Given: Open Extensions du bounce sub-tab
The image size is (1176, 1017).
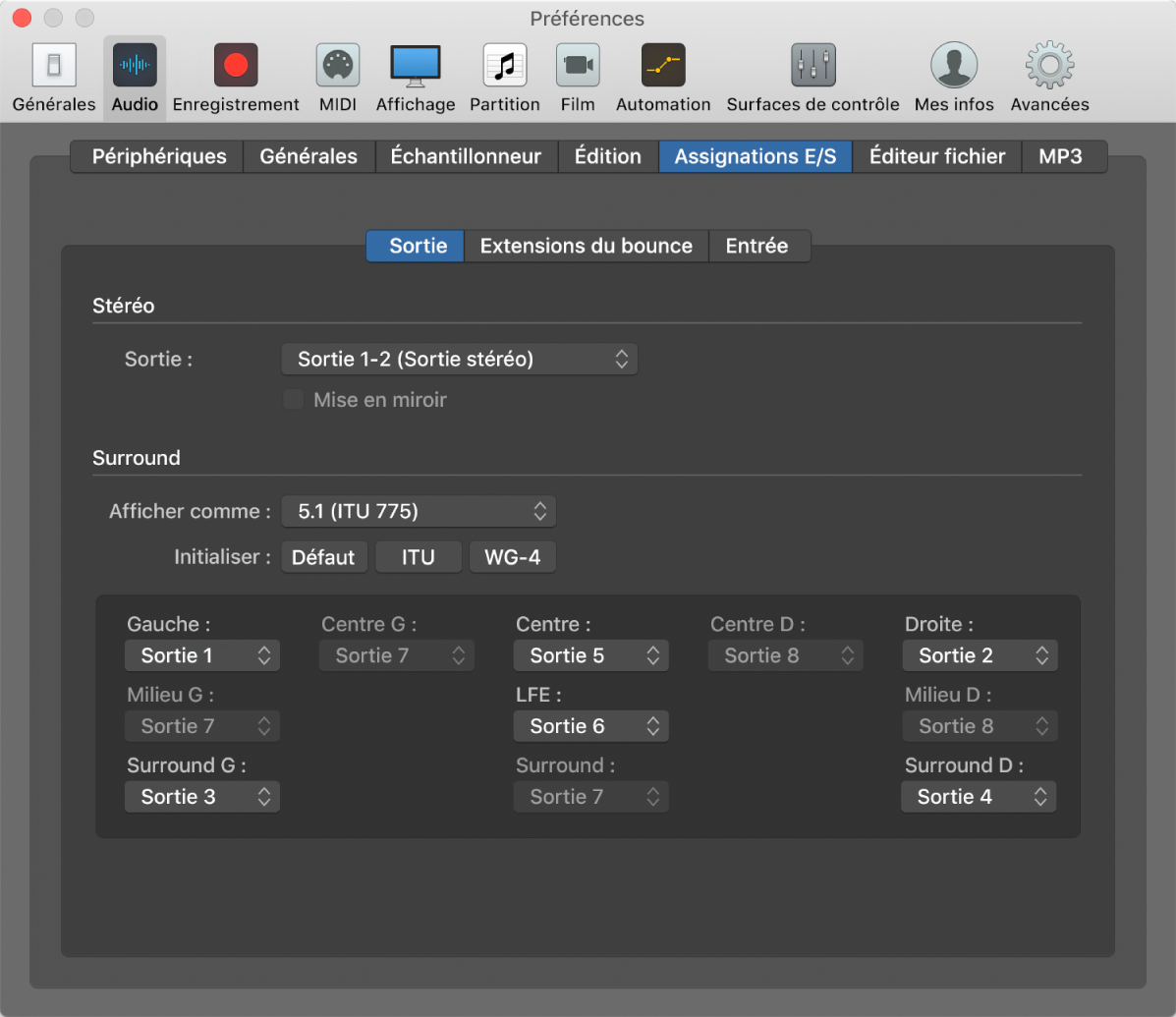Looking at the screenshot, I should click(x=587, y=246).
